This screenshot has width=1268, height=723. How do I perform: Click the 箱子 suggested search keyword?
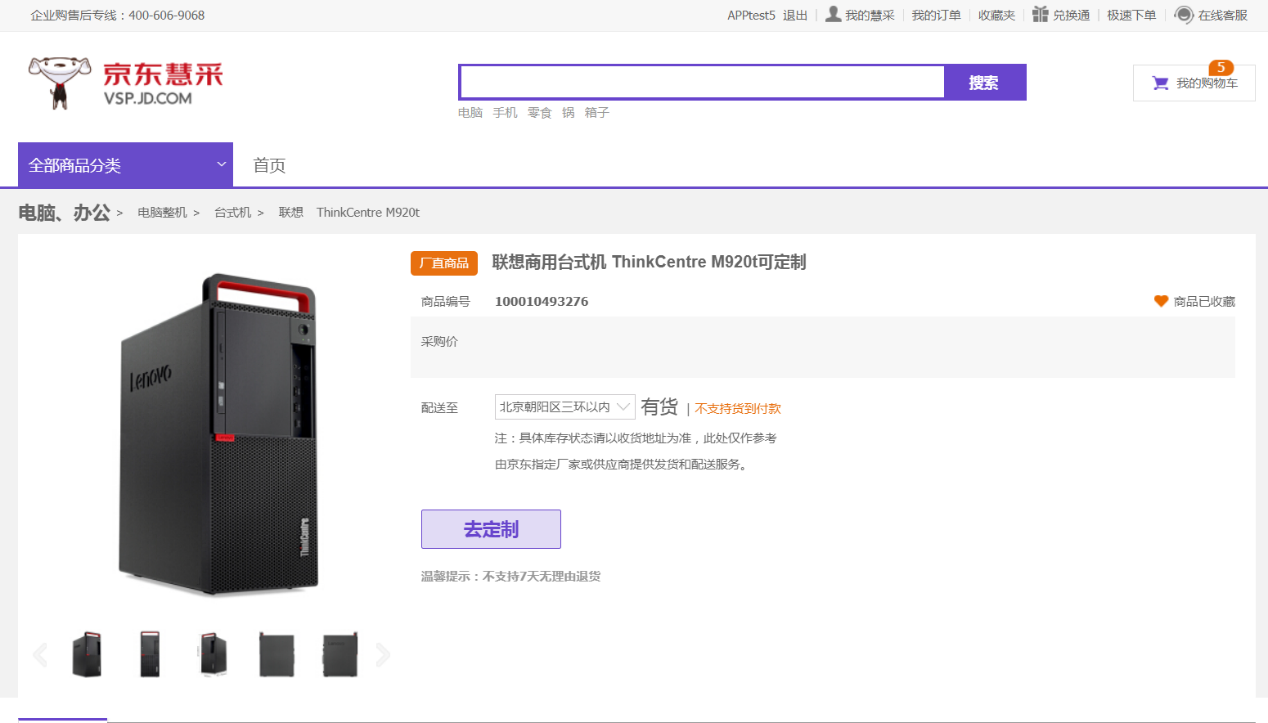click(597, 113)
